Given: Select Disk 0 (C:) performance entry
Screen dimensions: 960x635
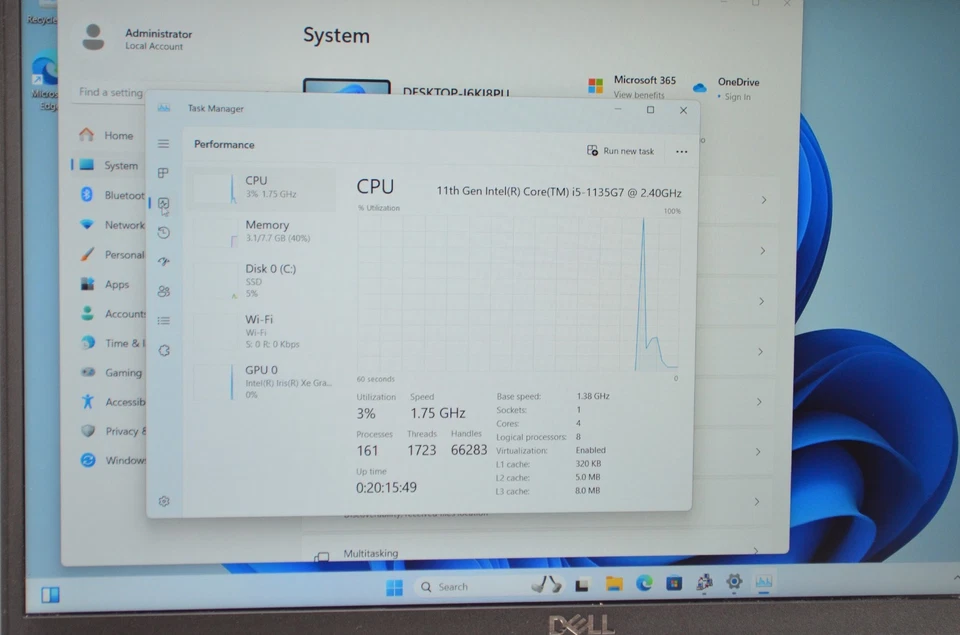Looking at the screenshot, I should 263,280.
